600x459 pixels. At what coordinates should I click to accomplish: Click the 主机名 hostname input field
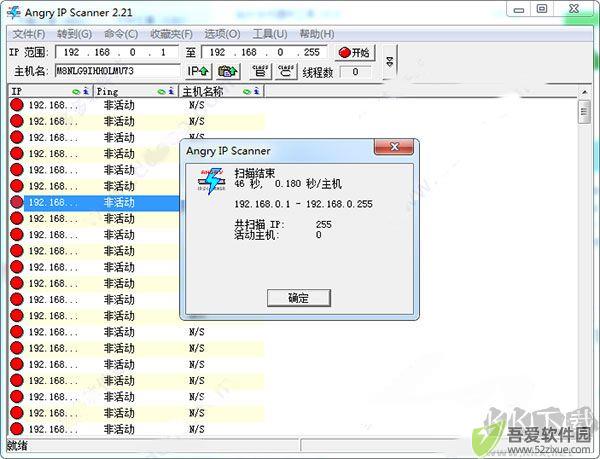117,71
